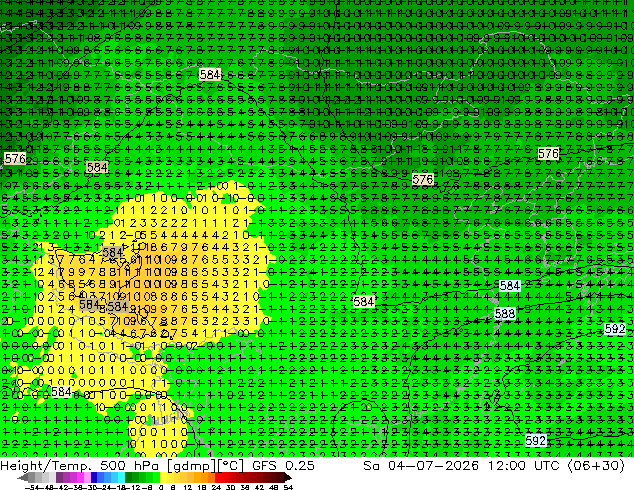
Task: Click the gray left arrow end of the color scale
Action: tap(22, 477)
